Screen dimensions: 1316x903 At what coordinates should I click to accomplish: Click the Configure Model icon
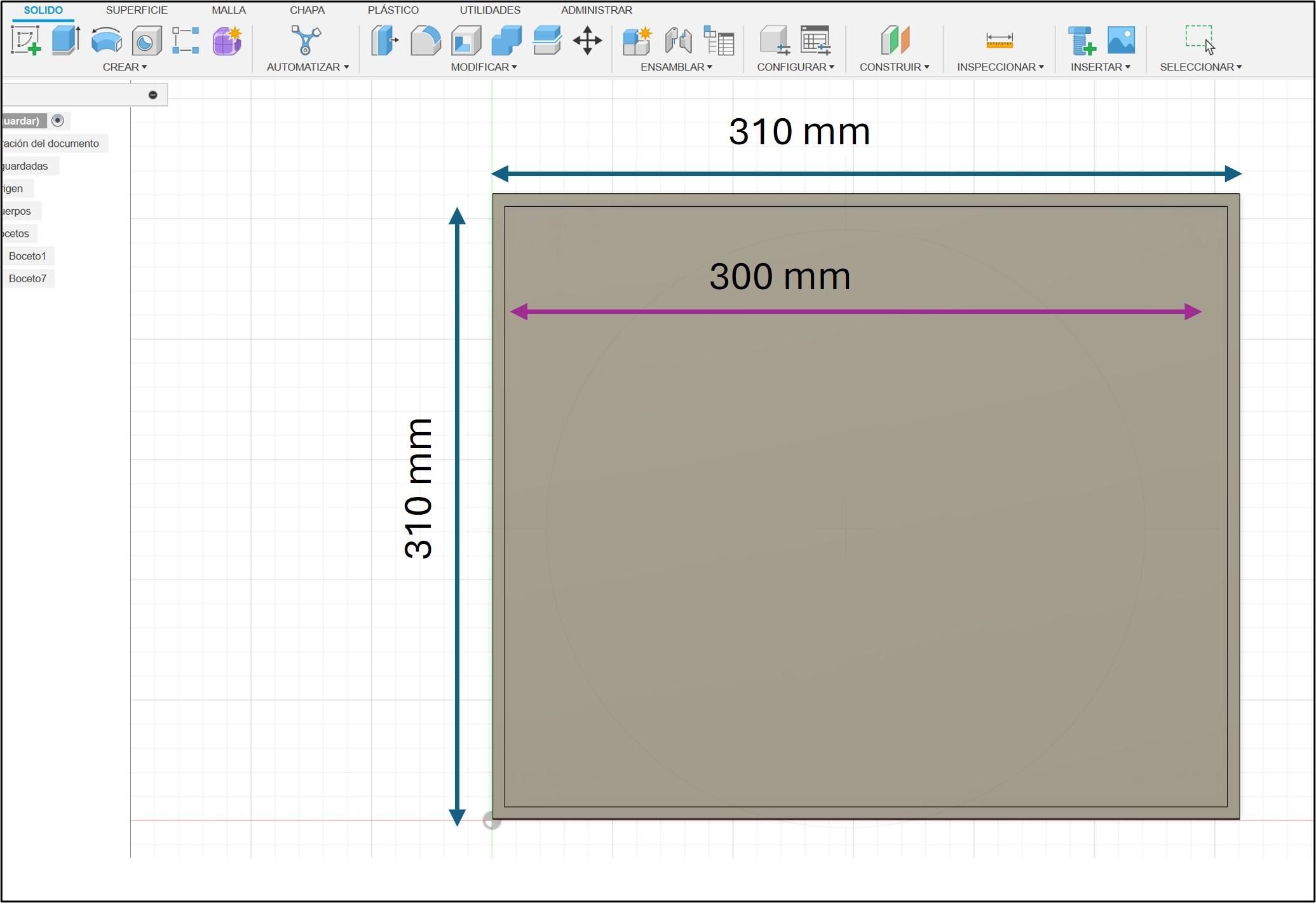[x=775, y=40]
